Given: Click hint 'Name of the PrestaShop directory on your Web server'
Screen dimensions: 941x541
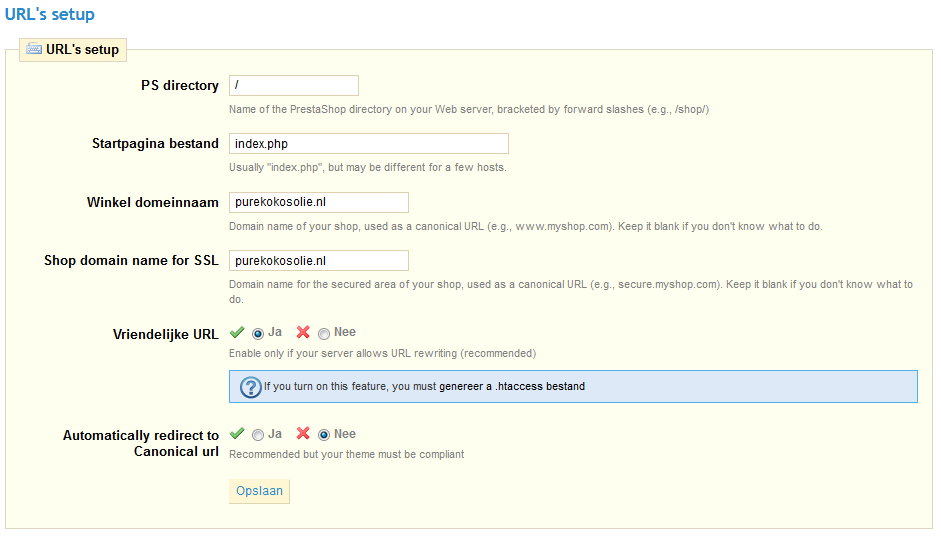Looking at the screenshot, I should point(469,109).
